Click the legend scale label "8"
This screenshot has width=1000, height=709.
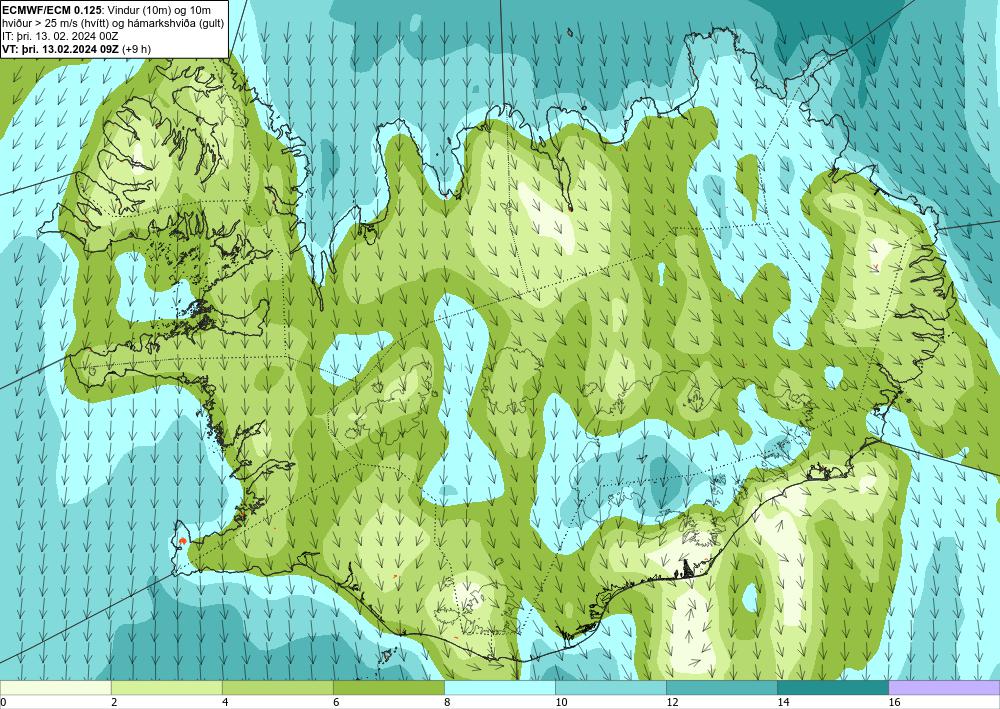coord(447,702)
